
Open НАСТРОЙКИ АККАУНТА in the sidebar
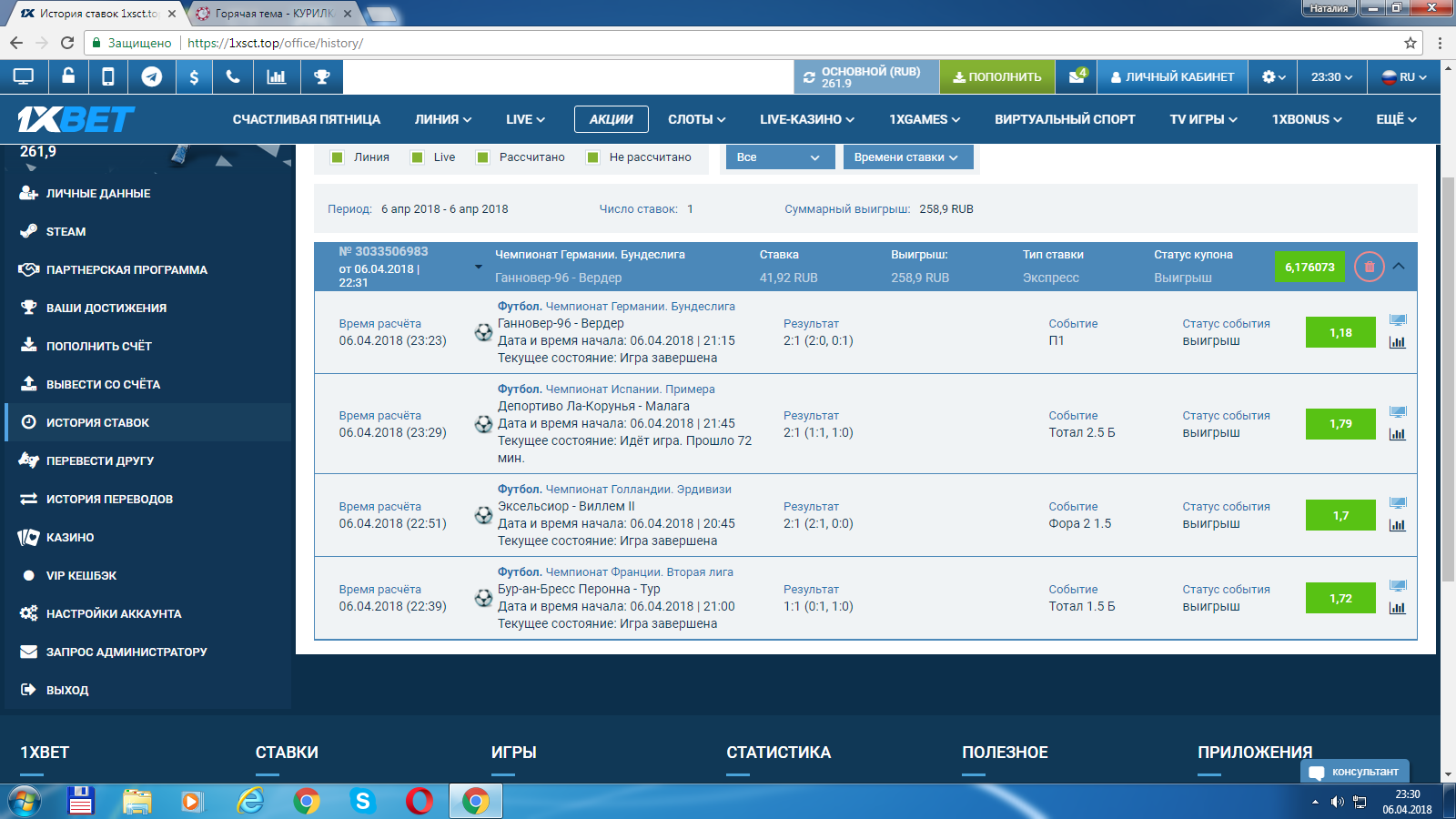coord(114,613)
